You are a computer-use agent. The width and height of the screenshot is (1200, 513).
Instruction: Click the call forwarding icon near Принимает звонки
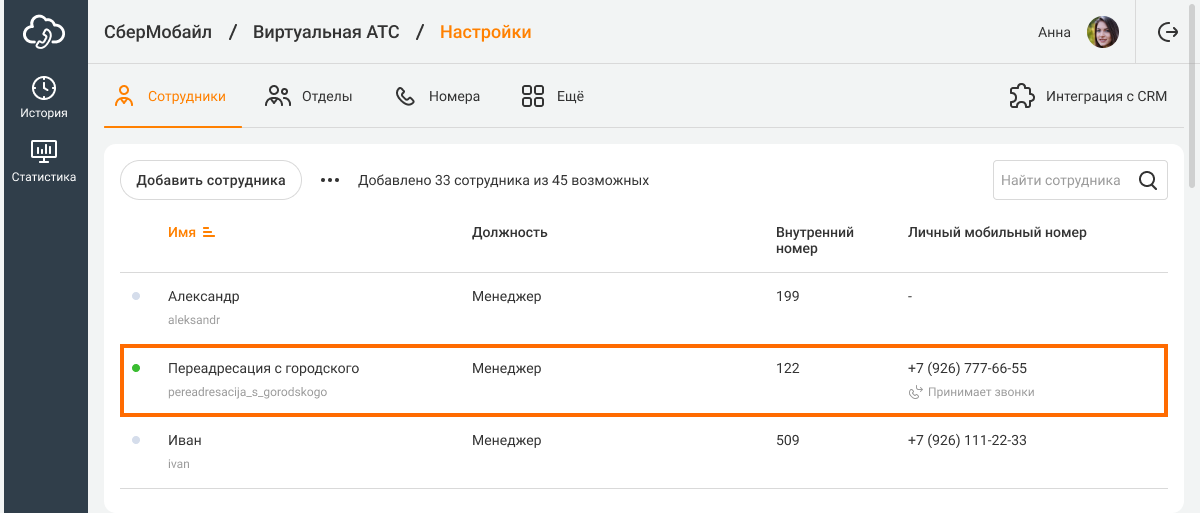point(915,392)
